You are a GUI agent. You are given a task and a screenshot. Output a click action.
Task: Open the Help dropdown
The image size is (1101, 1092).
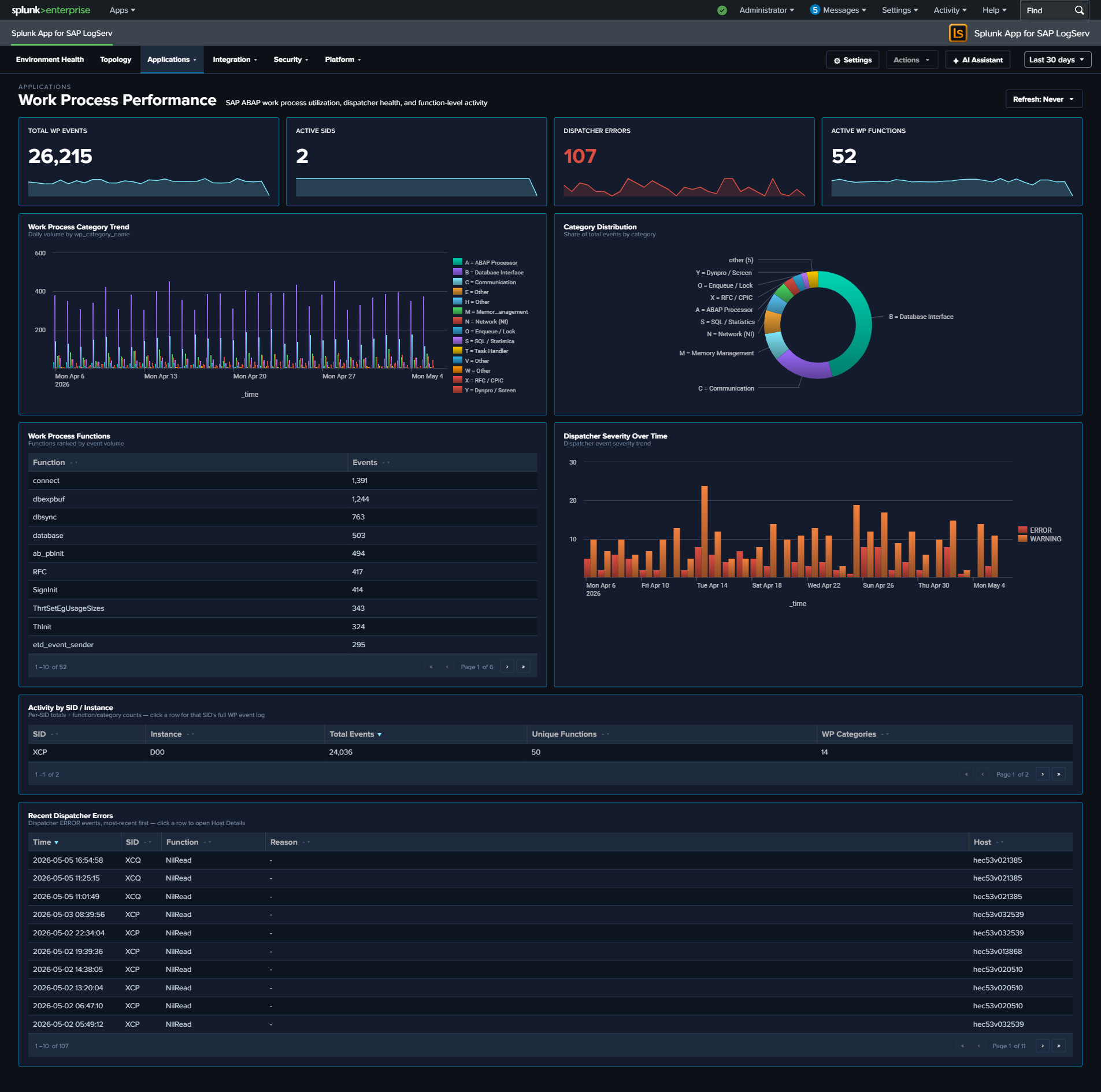(994, 10)
